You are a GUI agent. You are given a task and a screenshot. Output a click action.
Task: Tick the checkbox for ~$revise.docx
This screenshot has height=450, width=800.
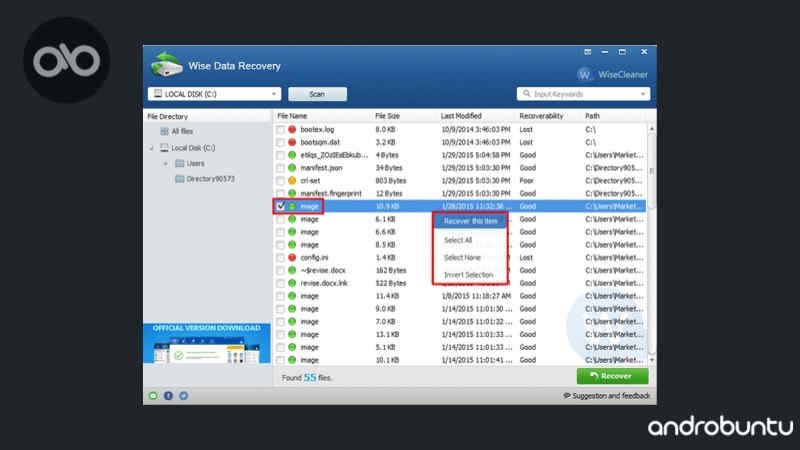tap(280, 270)
